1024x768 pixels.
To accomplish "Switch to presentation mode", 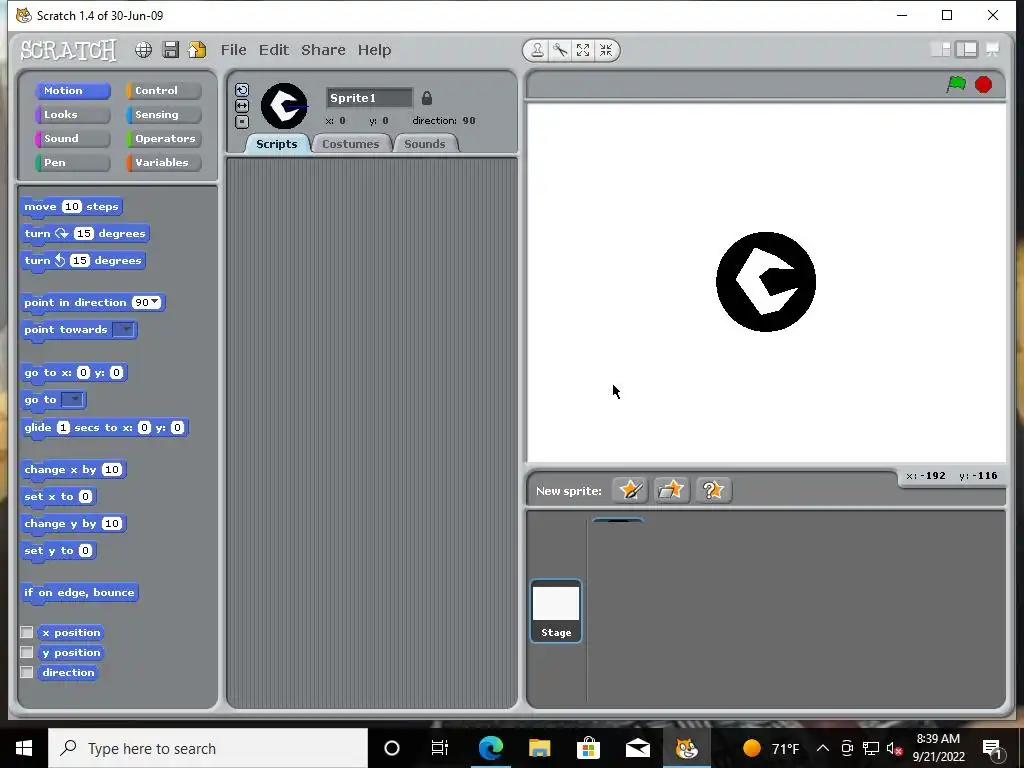I will [x=992, y=50].
